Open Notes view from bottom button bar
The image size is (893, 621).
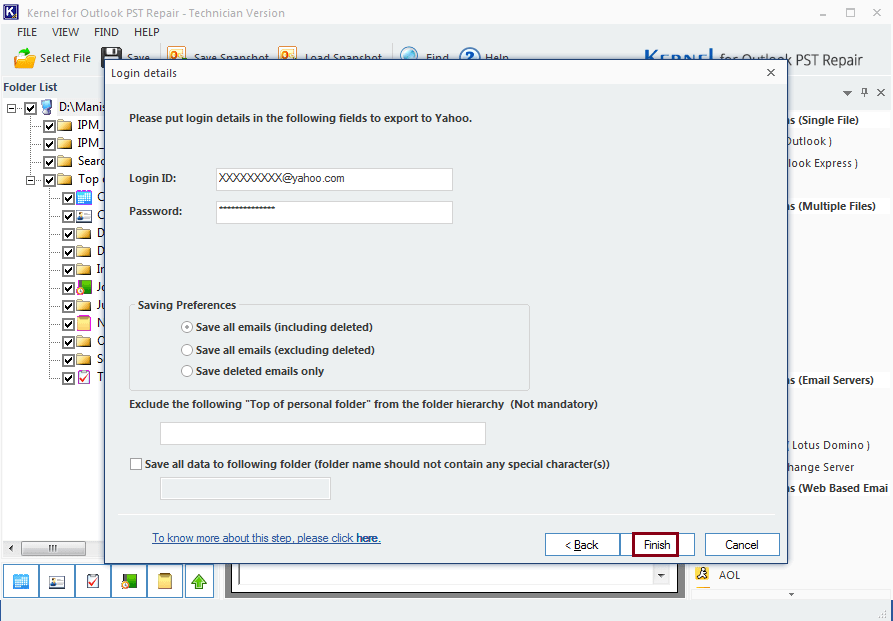click(165, 581)
